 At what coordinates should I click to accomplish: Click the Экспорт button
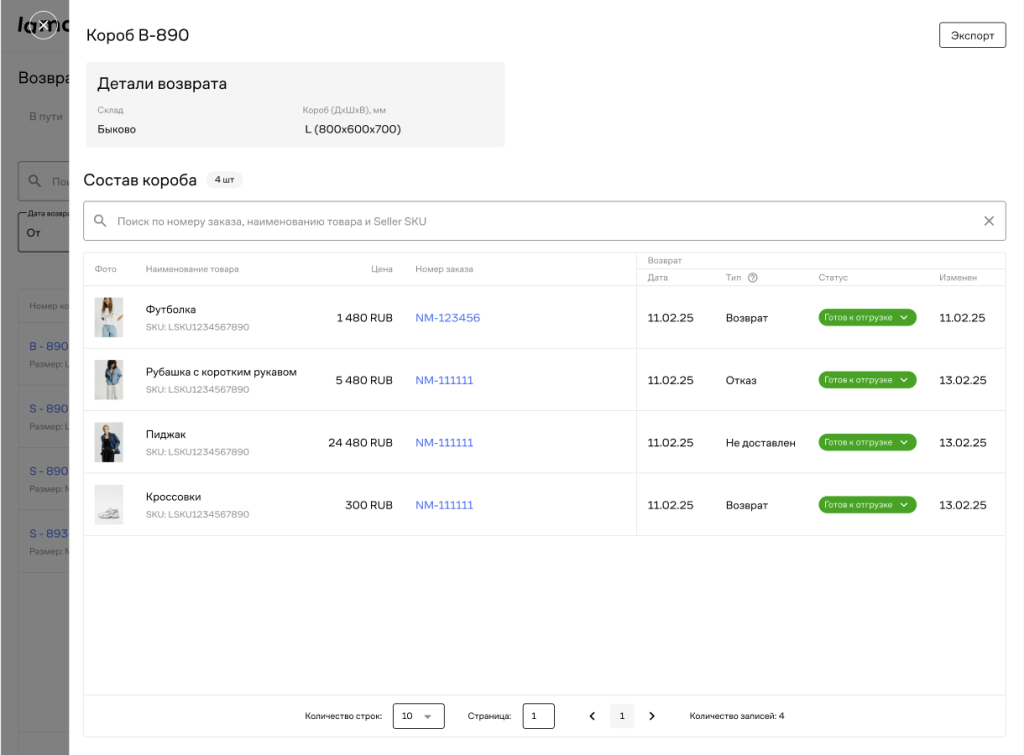(972, 35)
